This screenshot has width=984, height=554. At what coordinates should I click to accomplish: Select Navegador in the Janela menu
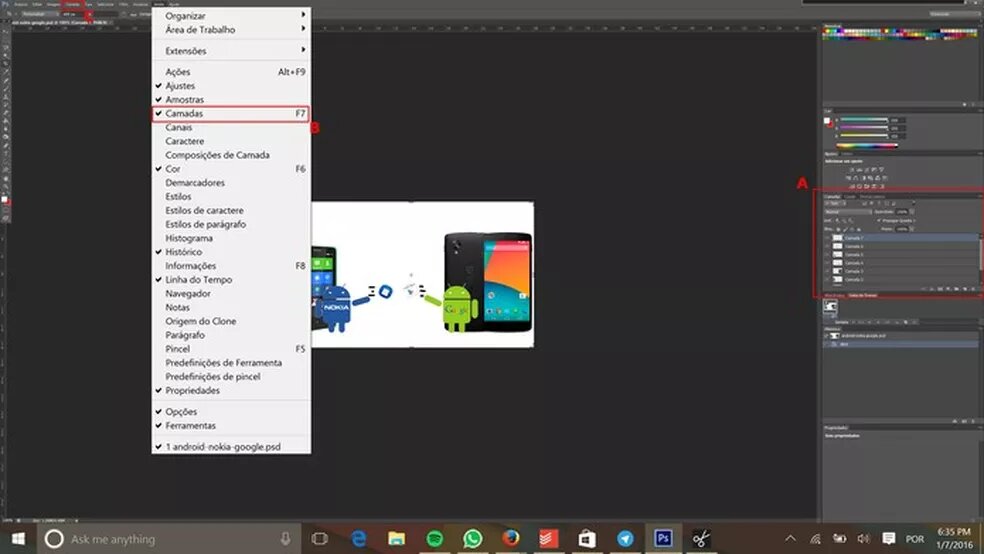click(231, 293)
